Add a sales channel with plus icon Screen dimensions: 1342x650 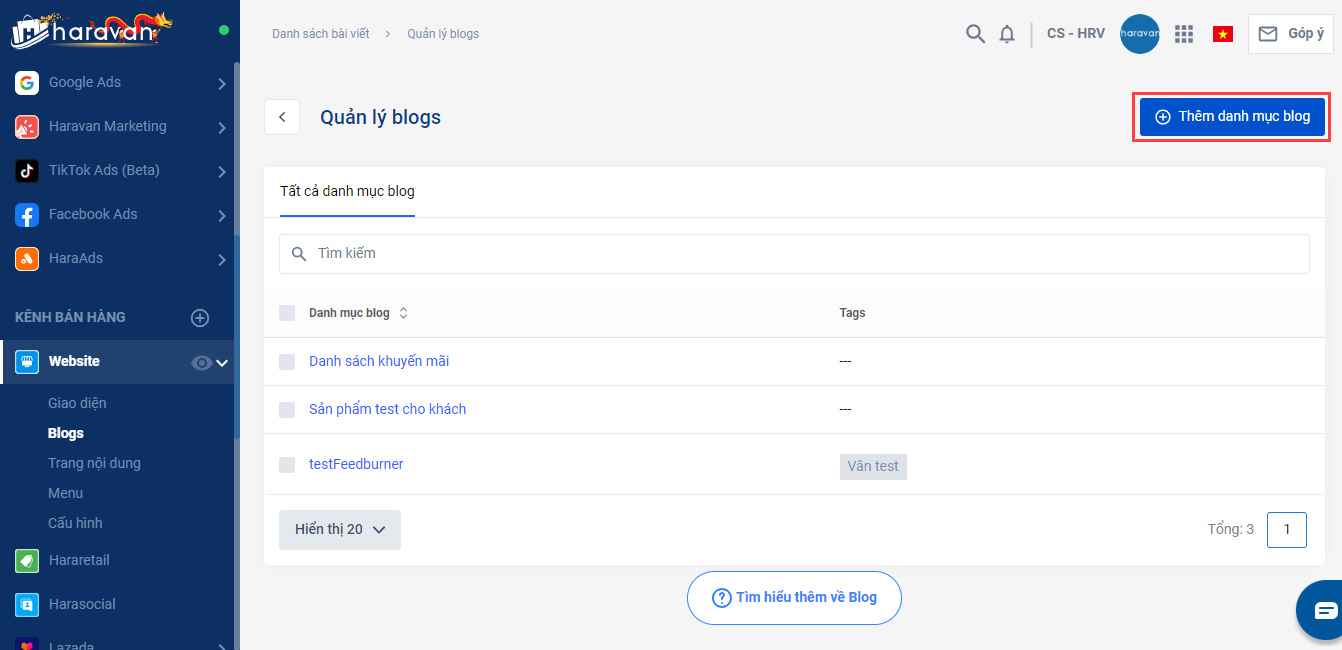[x=200, y=318]
